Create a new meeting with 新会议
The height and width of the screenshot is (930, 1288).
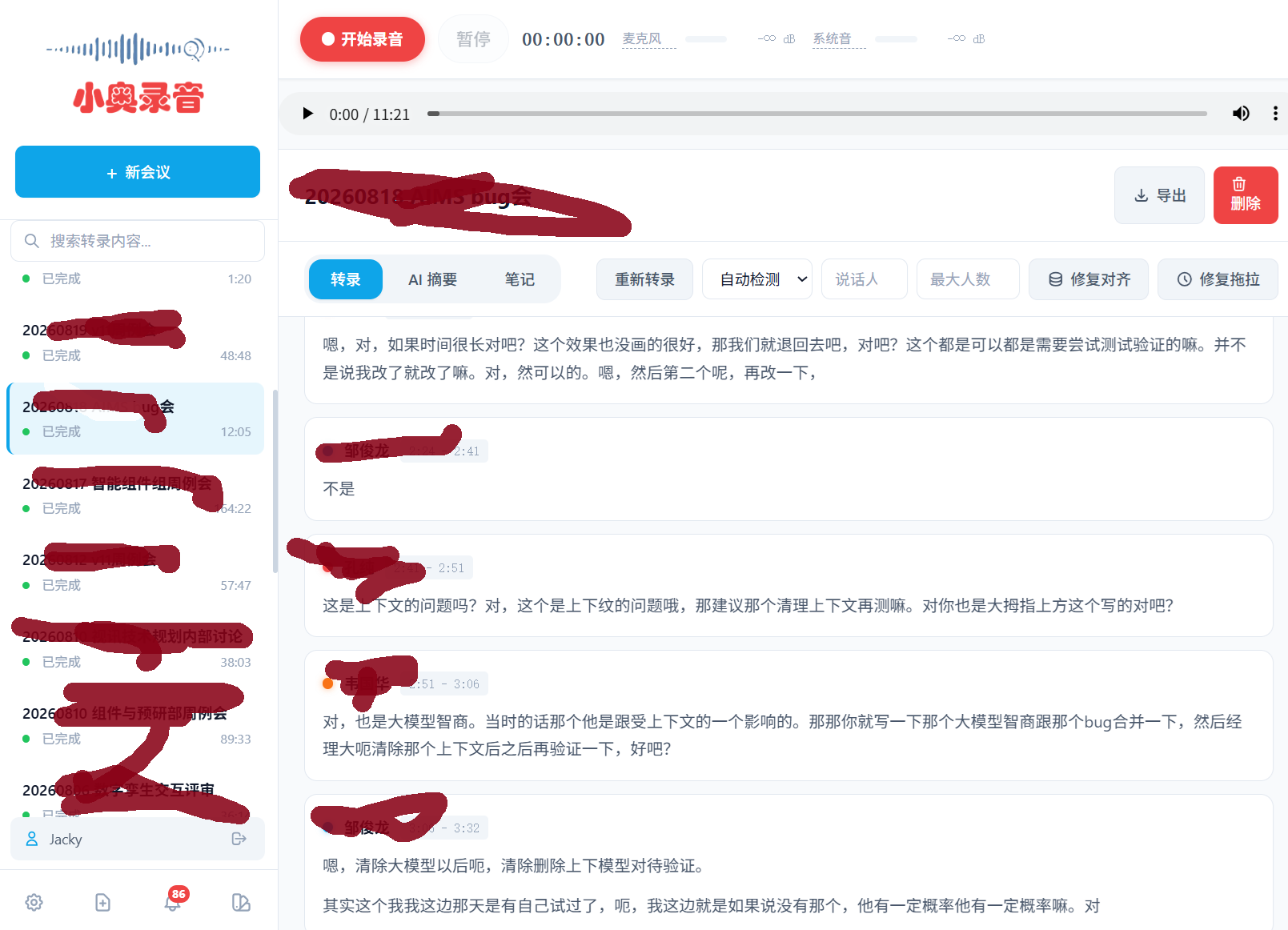click(138, 171)
